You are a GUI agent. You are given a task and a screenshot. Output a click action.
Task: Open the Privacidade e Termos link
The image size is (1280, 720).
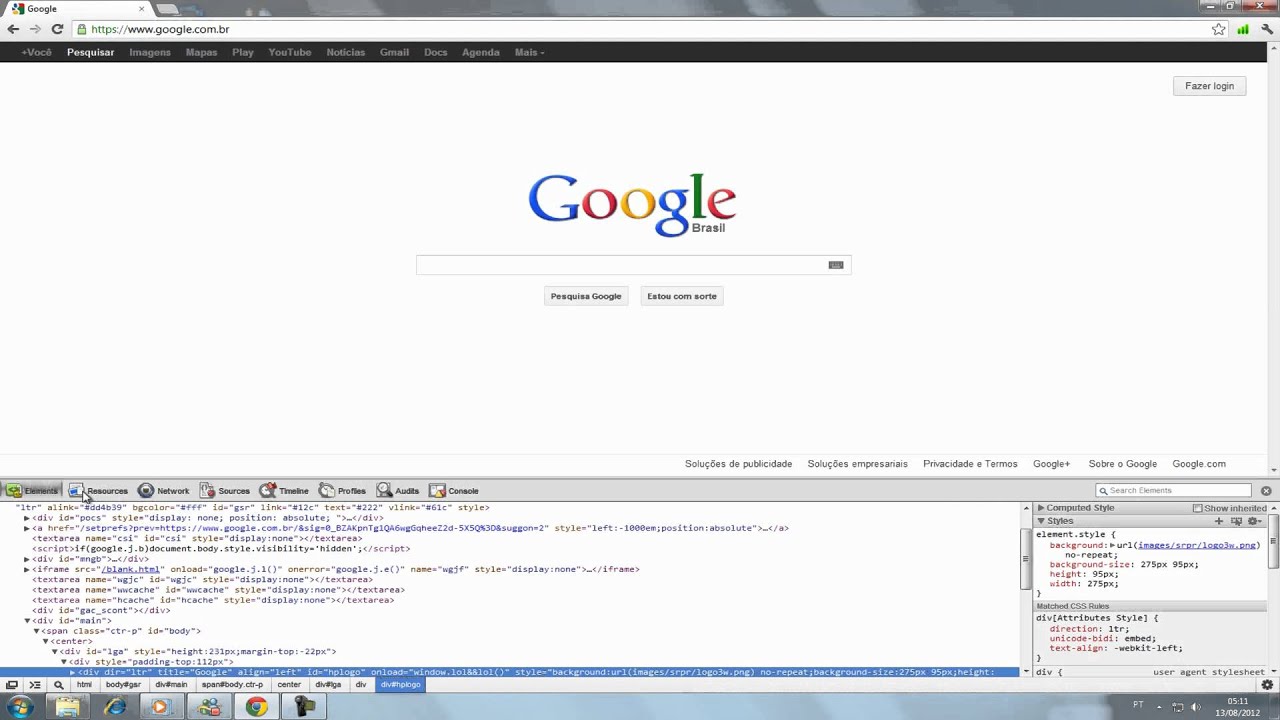(970, 464)
